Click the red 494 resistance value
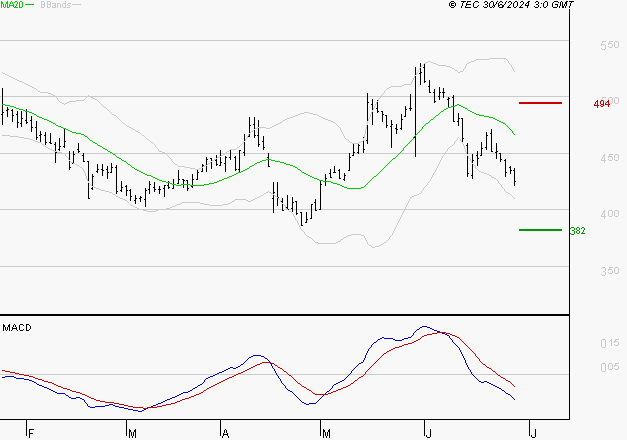Image resolution: width=627 pixels, height=440 pixels. (602, 104)
